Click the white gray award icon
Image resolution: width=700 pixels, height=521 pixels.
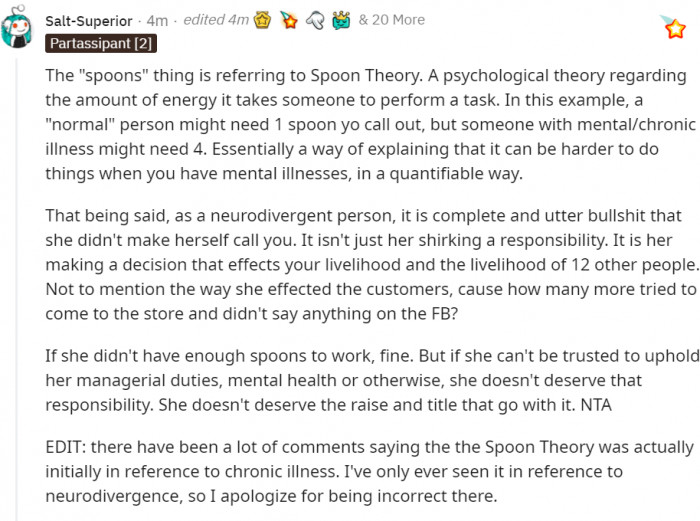tap(314, 20)
